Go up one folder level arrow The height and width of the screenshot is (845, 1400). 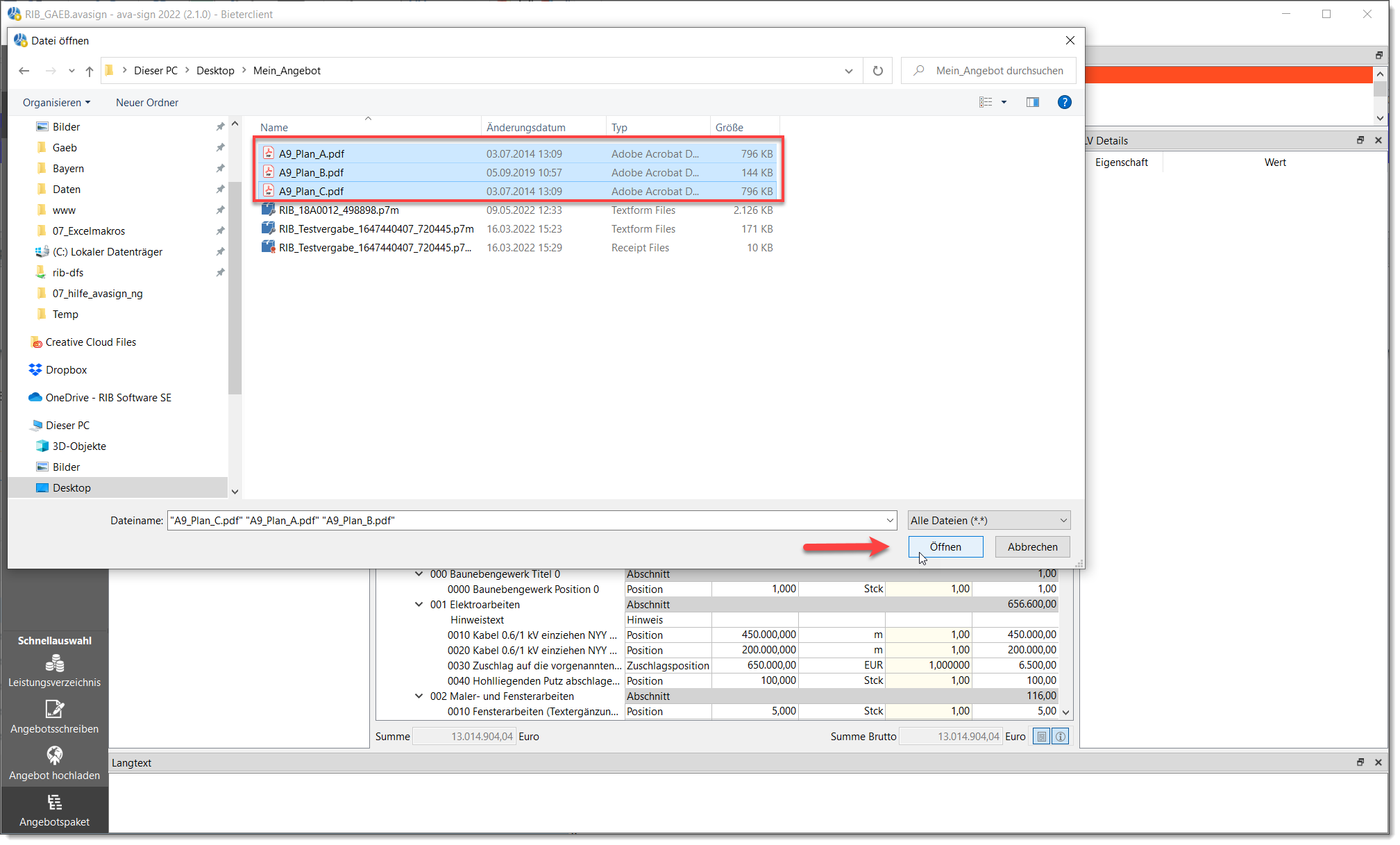point(90,71)
